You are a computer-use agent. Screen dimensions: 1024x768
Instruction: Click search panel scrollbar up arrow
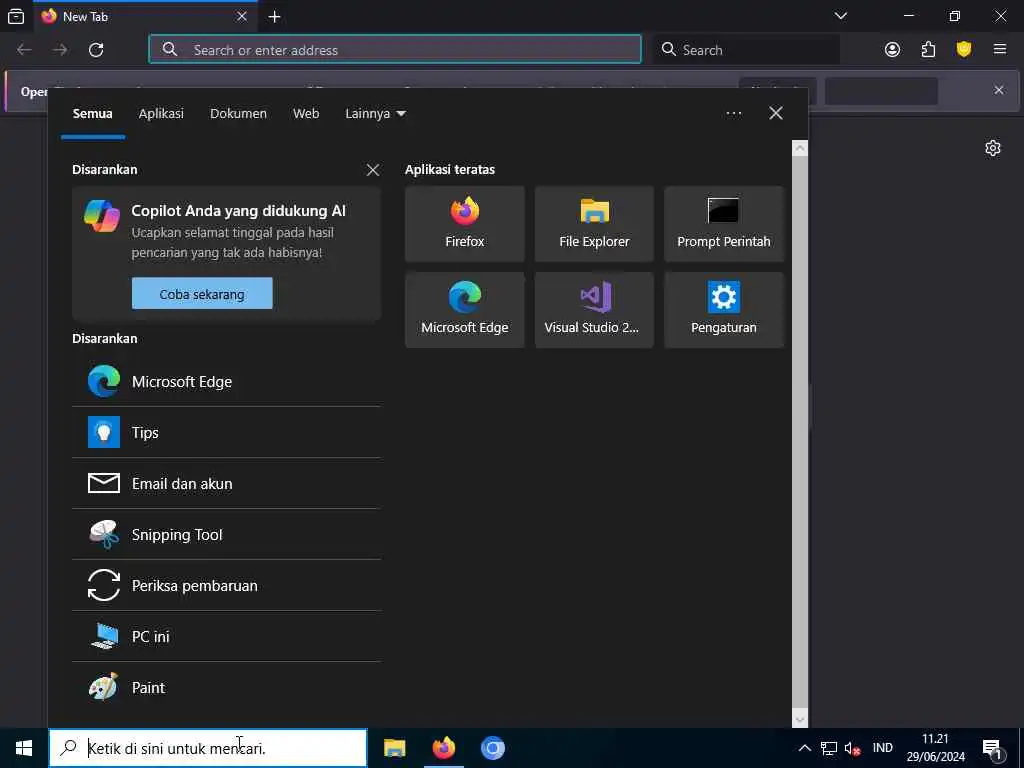click(800, 148)
